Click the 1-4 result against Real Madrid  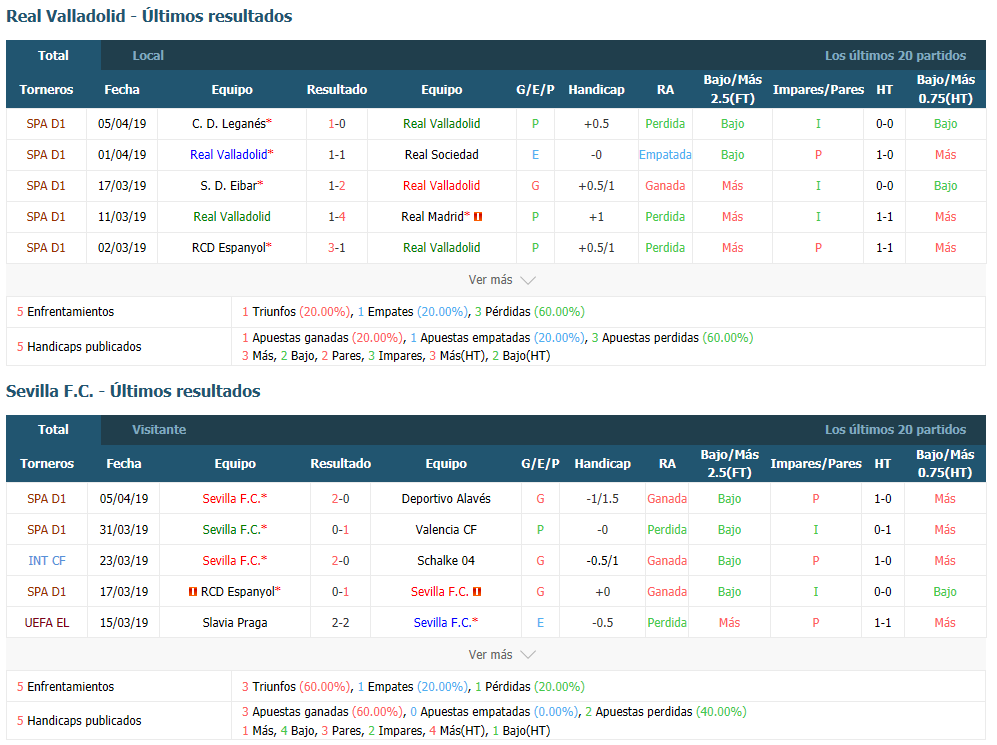click(x=337, y=217)
